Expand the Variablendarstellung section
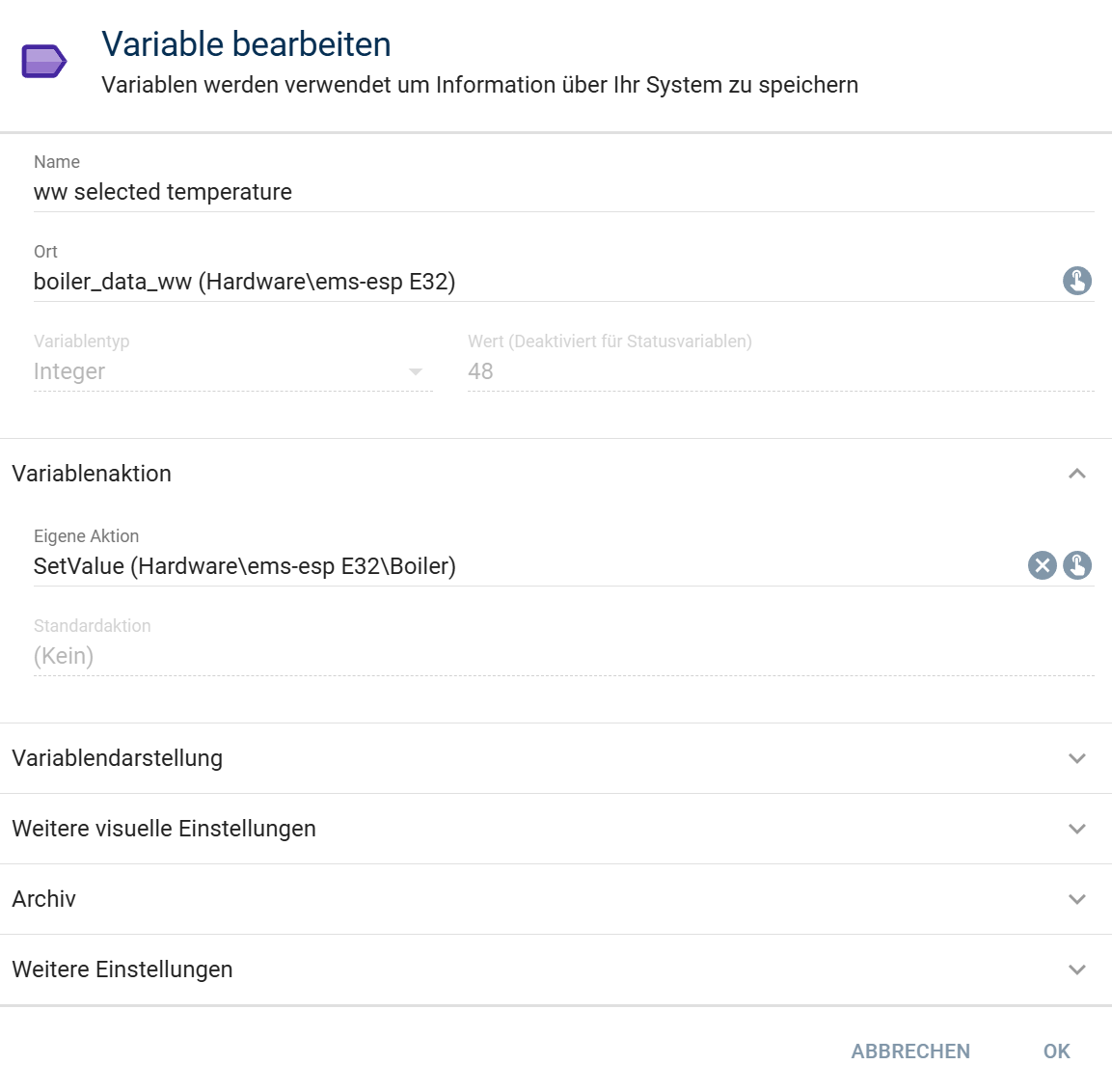This screenshot has height=1092, width=1112. (556, 758)
